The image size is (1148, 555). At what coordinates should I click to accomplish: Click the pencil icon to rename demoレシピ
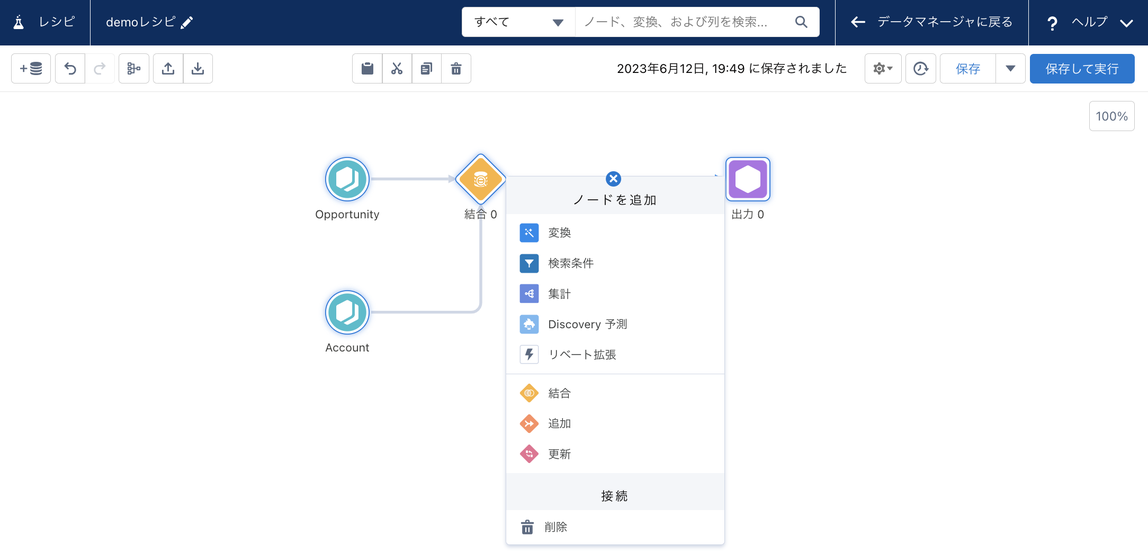tap(187, 22)
